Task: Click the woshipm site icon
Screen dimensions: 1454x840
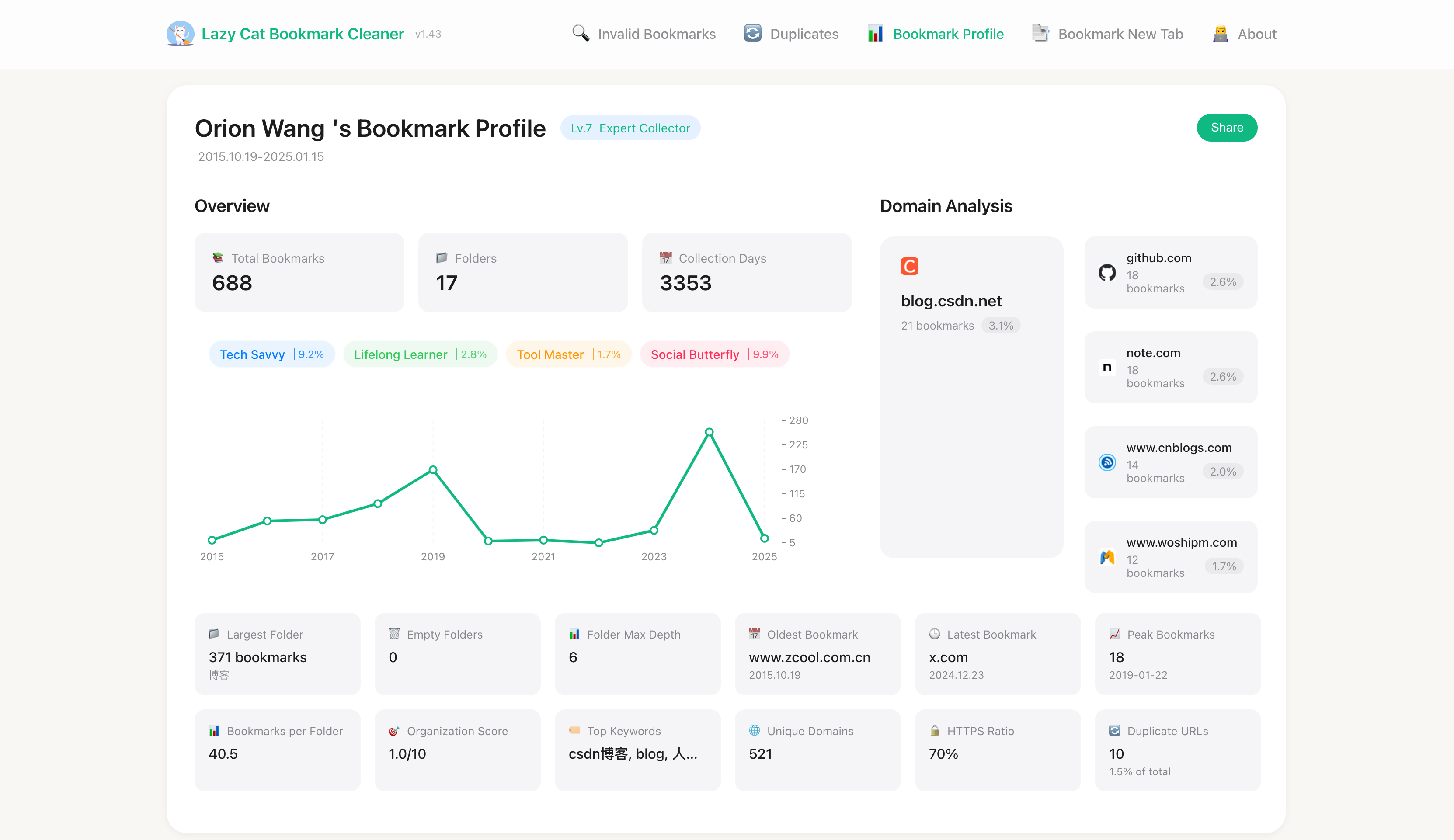Action: (x=1106, y=557)
